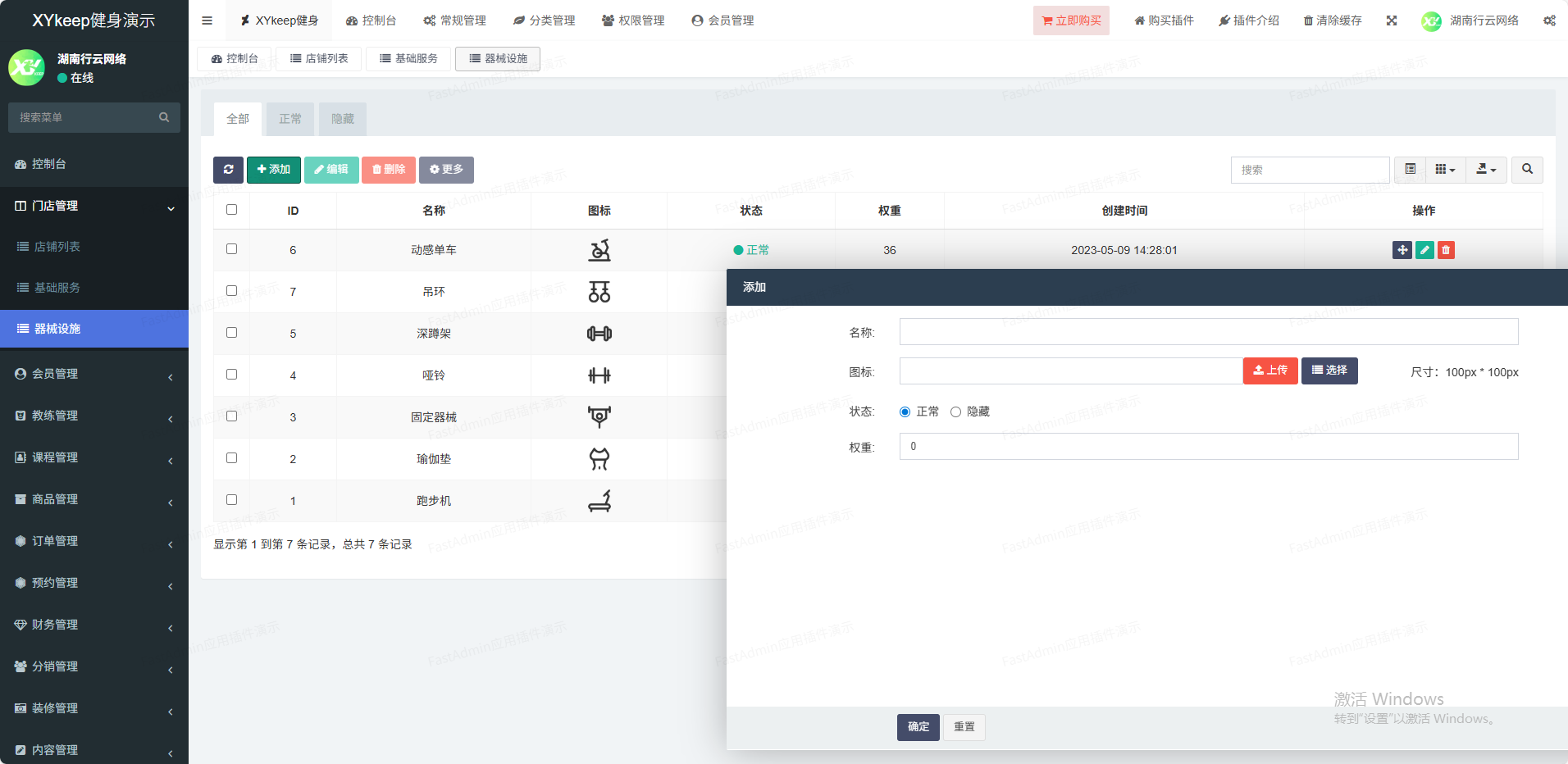This screenshot has height=764, width=1568.
Task: Click the red delete icon for row 6
Action: 1446,250
